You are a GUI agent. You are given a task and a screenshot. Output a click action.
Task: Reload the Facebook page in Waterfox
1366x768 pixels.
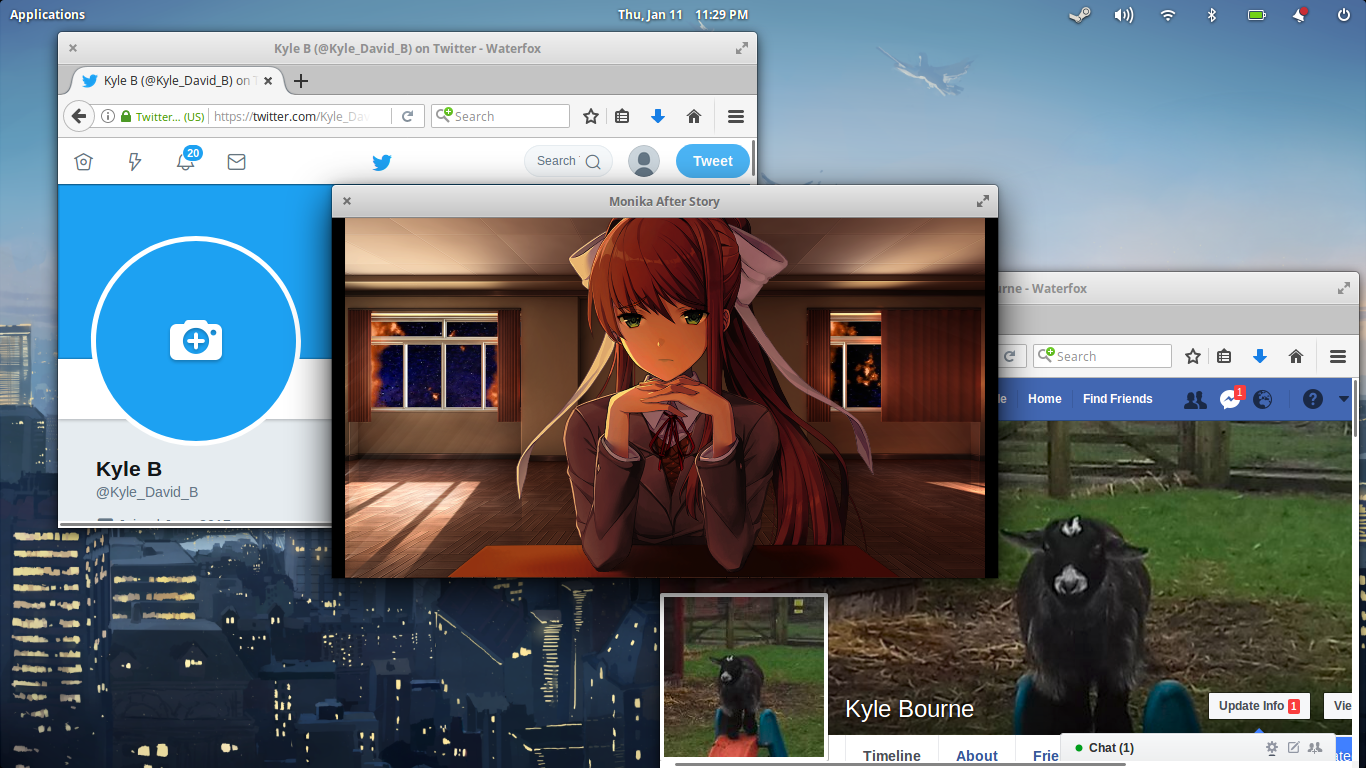[x=1010, y=356]
